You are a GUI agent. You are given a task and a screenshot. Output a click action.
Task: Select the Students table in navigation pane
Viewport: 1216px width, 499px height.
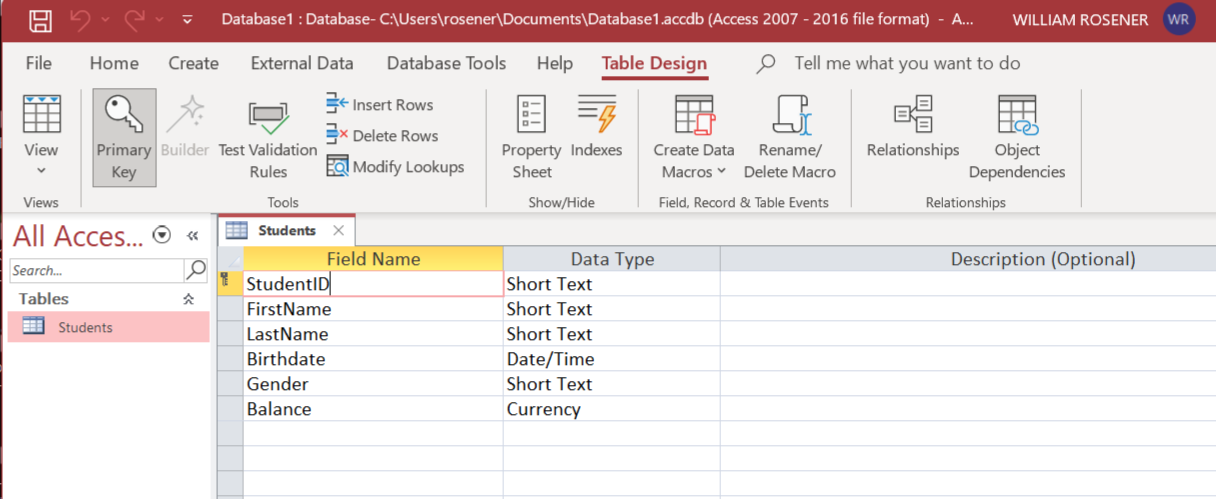85,327
